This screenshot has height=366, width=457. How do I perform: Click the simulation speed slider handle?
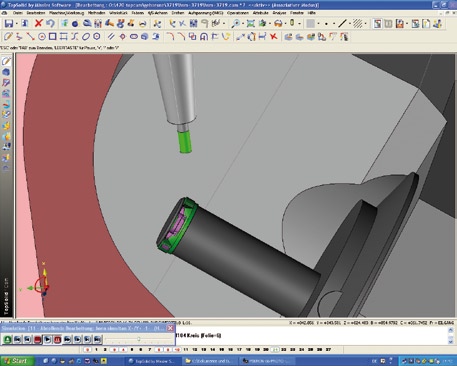click(x=138, y=339)
